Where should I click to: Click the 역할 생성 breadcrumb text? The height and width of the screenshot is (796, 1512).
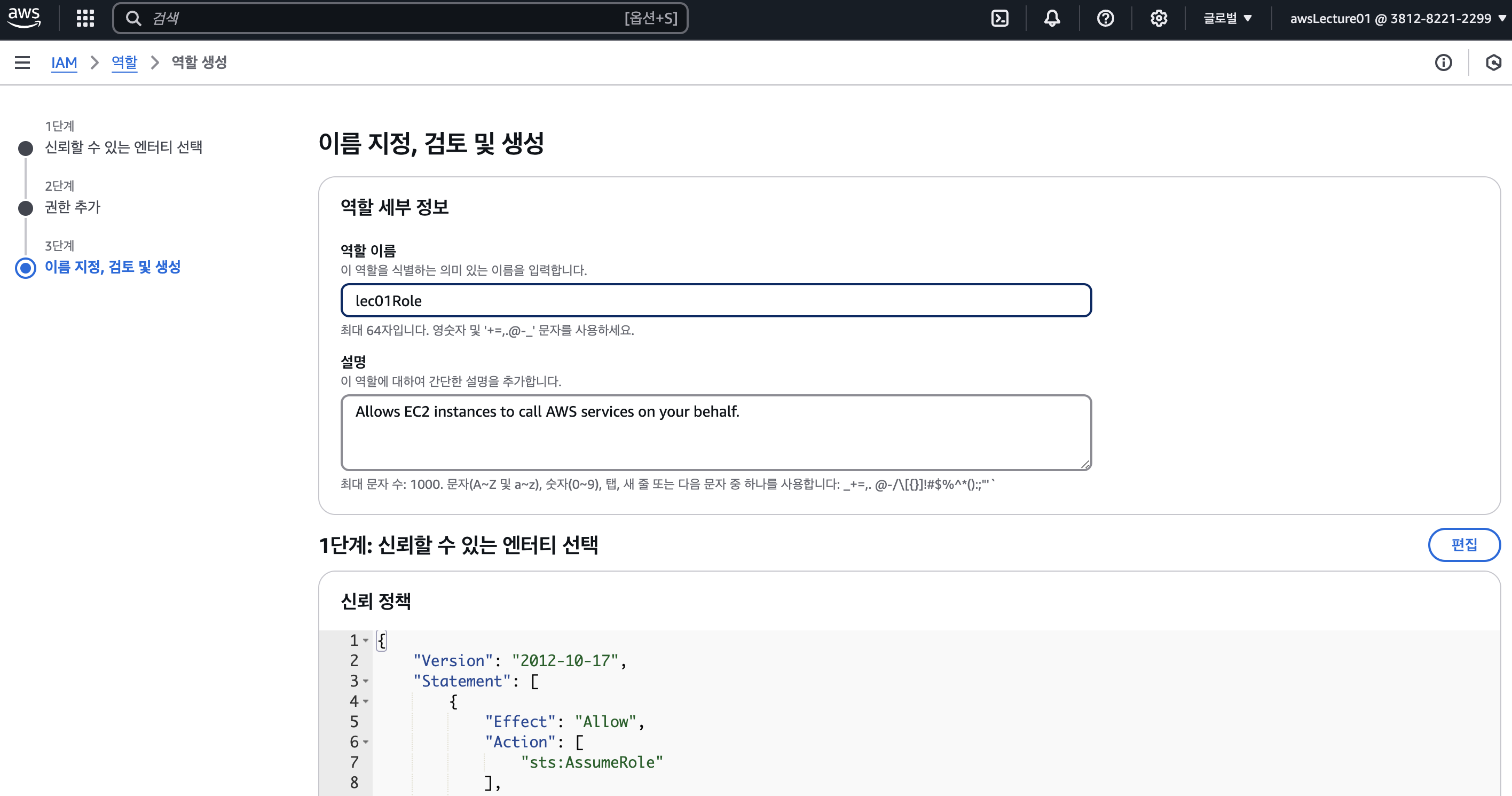coord(199,63)
